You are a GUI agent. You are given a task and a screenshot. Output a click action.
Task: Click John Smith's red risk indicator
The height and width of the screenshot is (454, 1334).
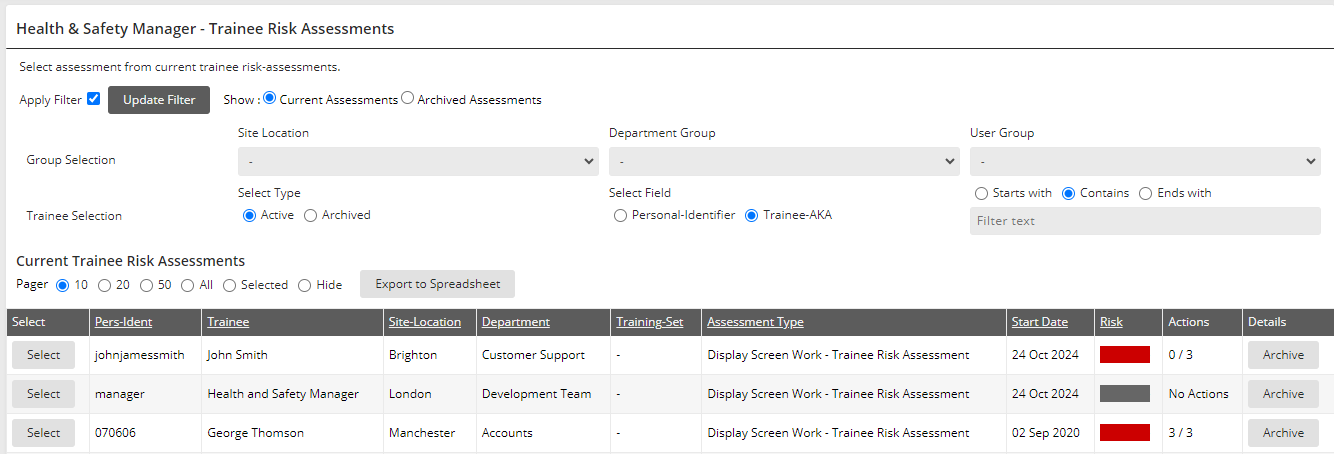(1124, 355)
